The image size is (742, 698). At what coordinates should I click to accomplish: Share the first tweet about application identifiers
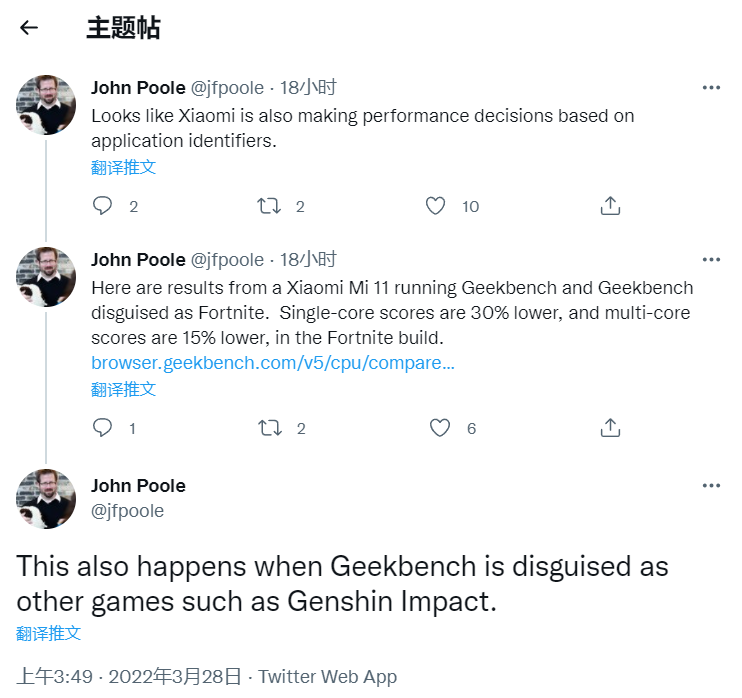pyautogui.click(x=610, y=206)
